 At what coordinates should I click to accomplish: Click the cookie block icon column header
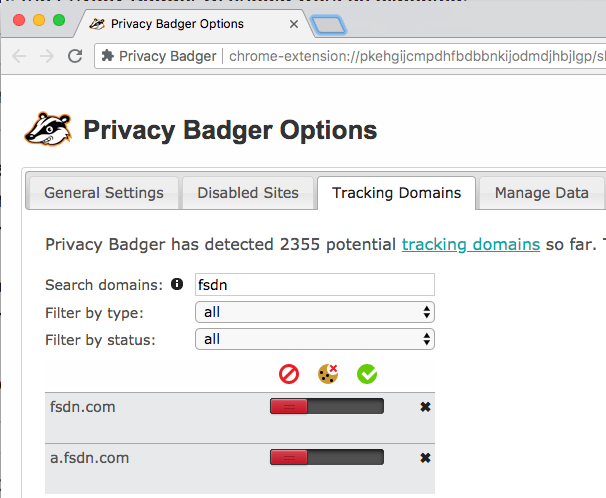pyautogui.click(x=327, y=374)
